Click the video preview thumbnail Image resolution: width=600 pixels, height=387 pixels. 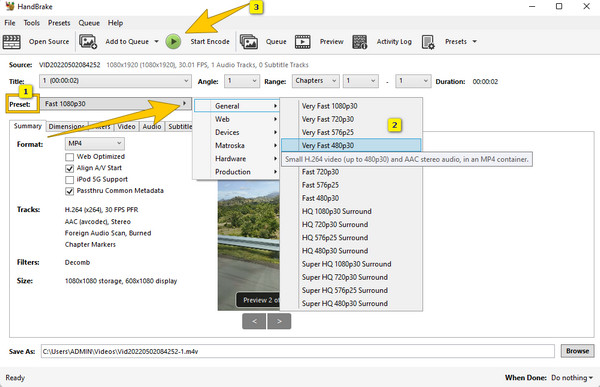pos(249,245)
